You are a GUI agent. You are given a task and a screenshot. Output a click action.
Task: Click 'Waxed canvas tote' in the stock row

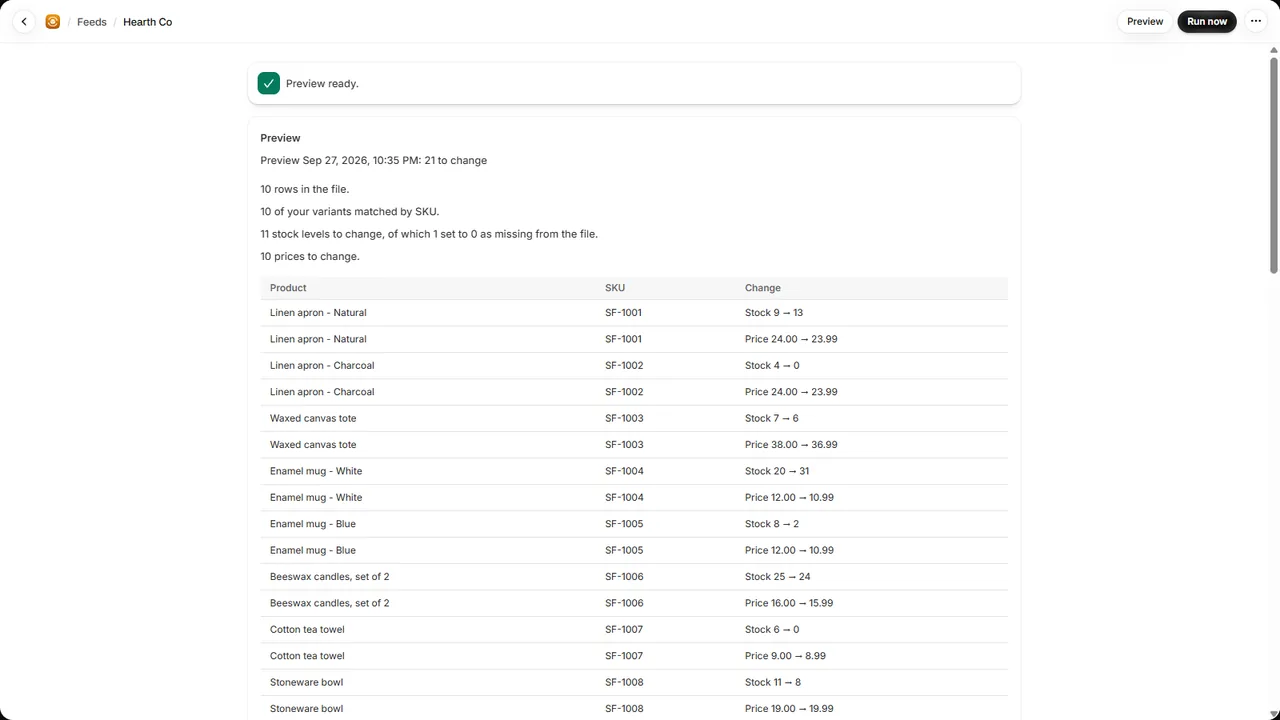pyautogui.click(x=313, y=418)
